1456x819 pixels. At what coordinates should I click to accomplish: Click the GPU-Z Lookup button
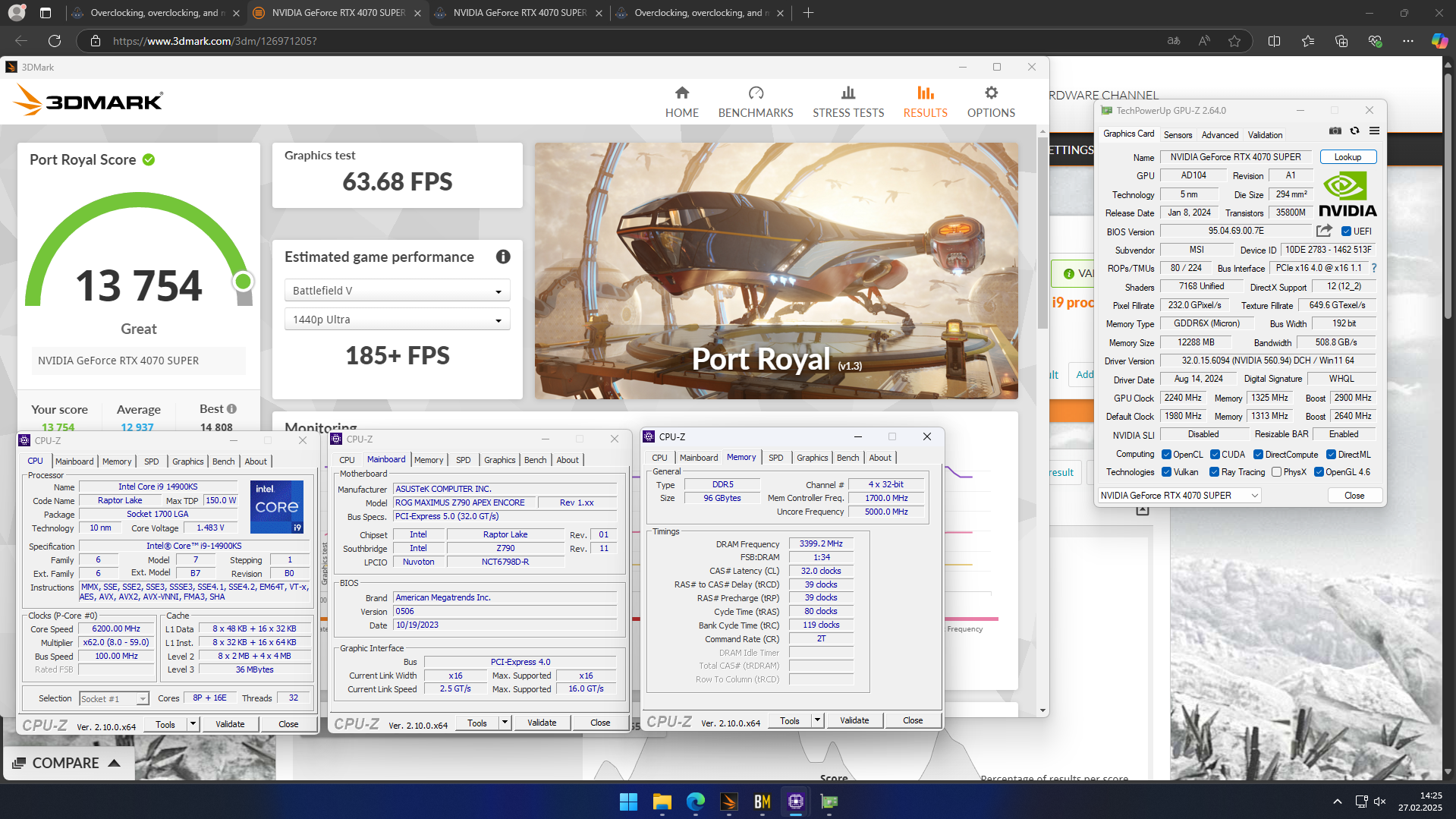click(1348, 157)
